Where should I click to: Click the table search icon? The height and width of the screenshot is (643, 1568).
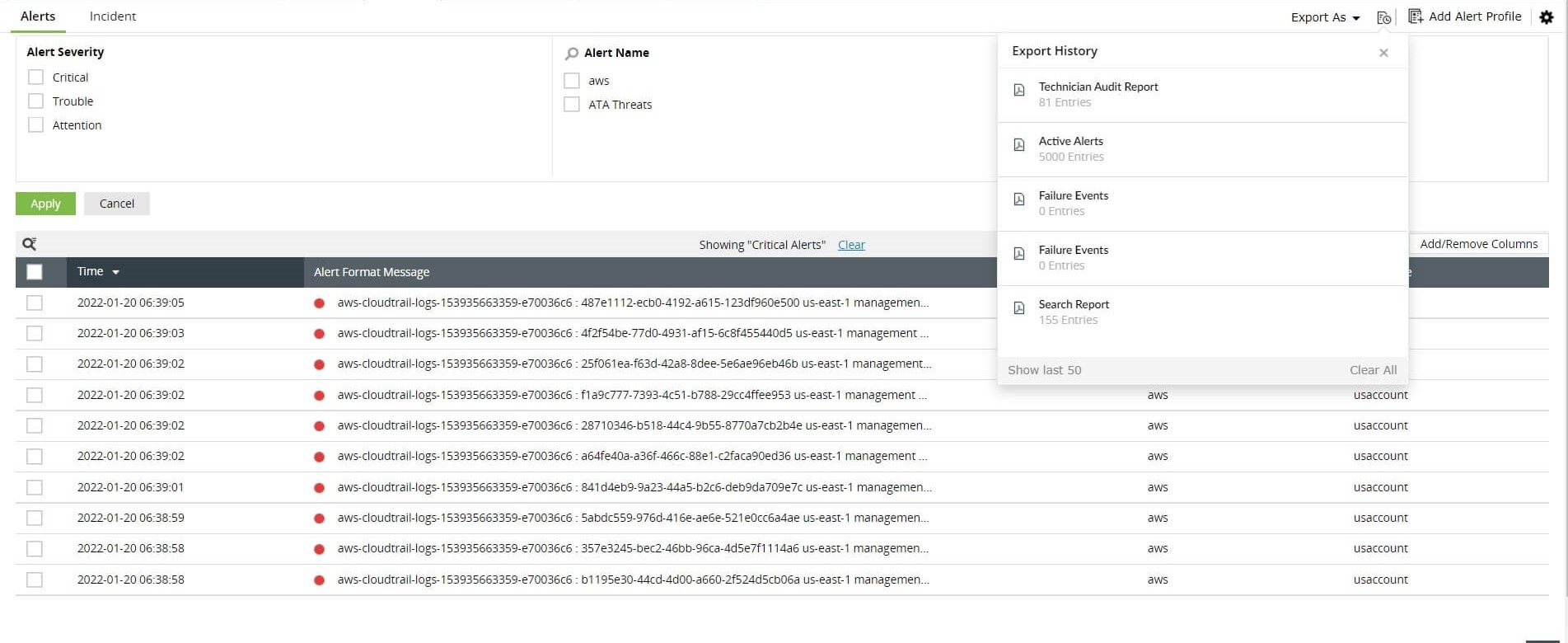30,244
